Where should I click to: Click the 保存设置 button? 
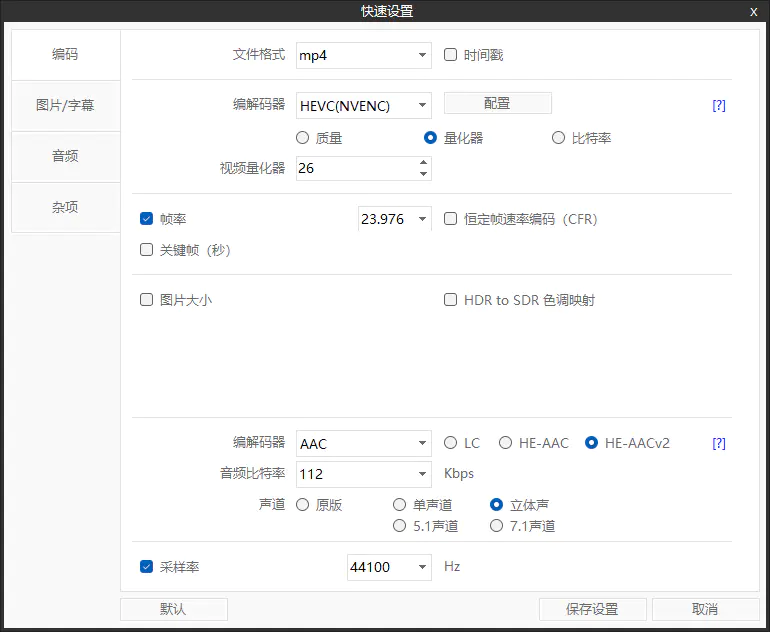pyautogui.click(x=592, y=609)
